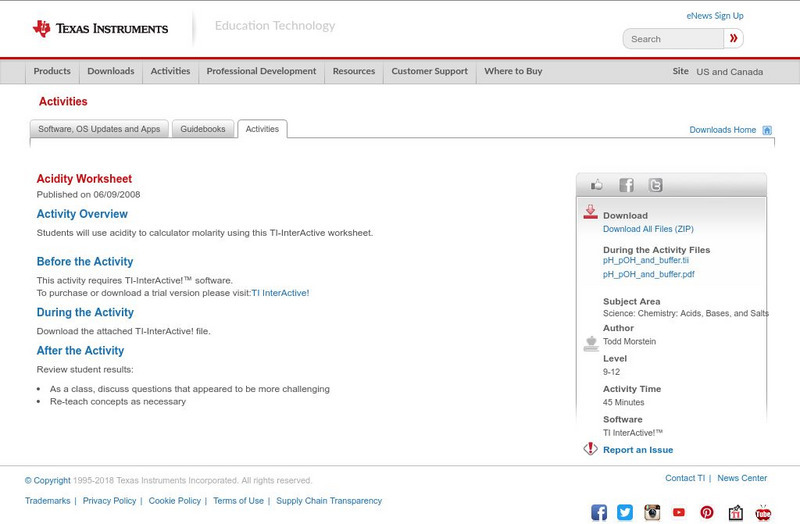Viewport: 800px width, 524px height.
Task: Open the Privacy Policy link
Action: point(109,501)
